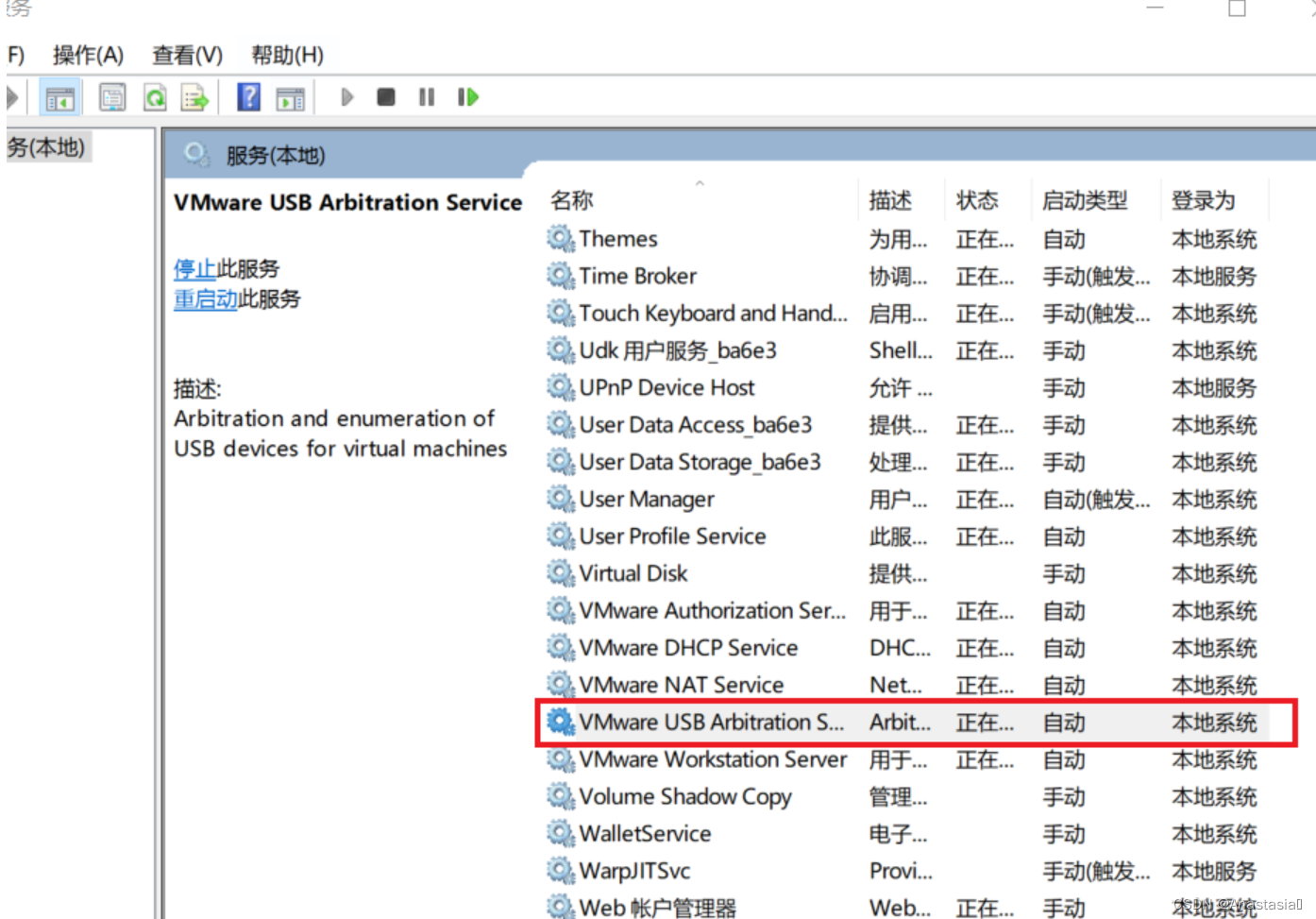
Task: Select VMware Workstation Server service name
Action: [x=714, y=759]
